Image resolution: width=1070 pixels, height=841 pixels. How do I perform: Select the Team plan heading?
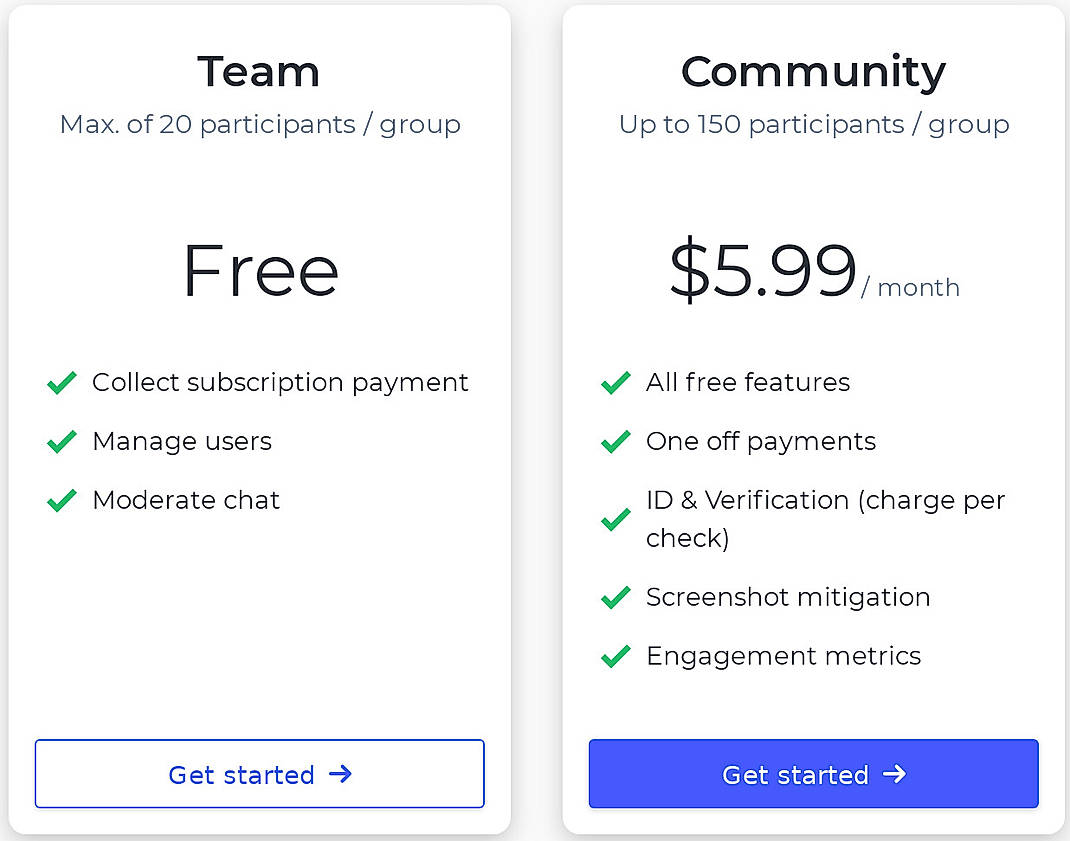[259, 71]
